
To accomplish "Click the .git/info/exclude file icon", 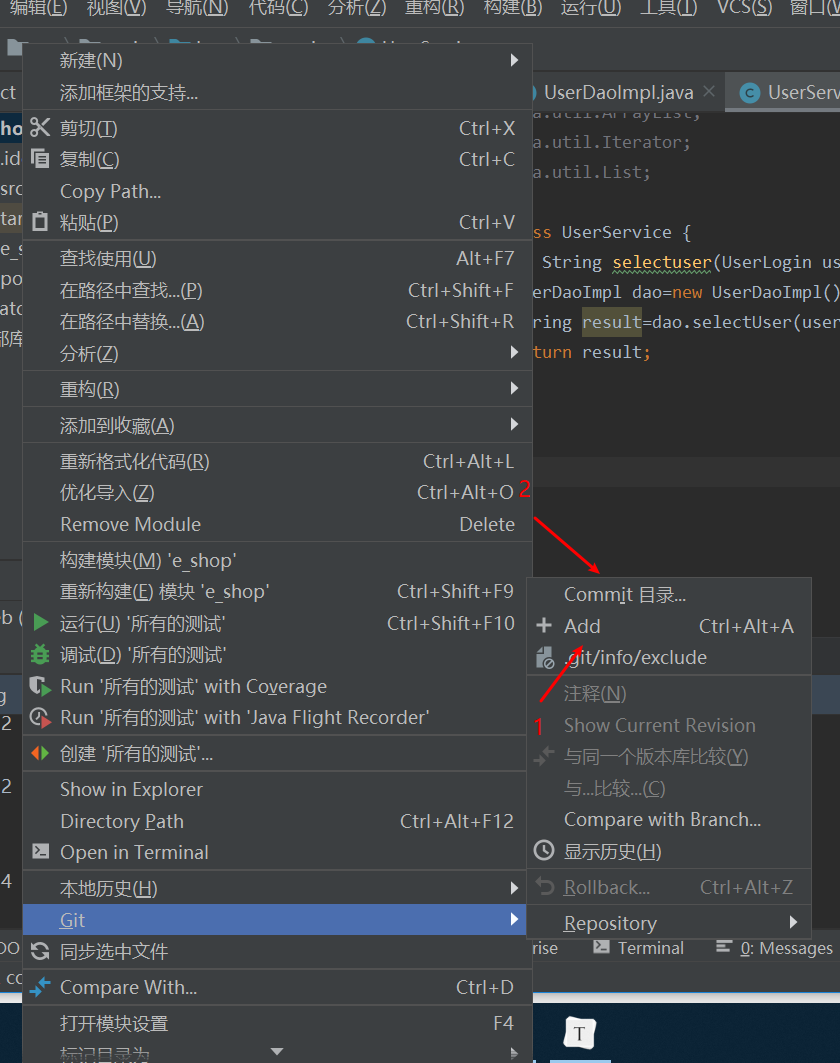I will coord(545,657).
